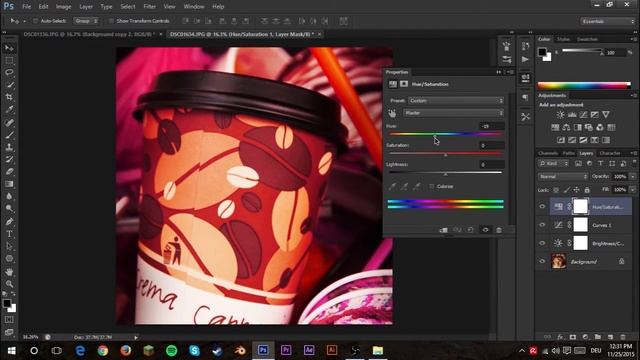This screenshot has width=640, height=360.
Task: Switch to the Channels tab
Action: pos(548,153)
